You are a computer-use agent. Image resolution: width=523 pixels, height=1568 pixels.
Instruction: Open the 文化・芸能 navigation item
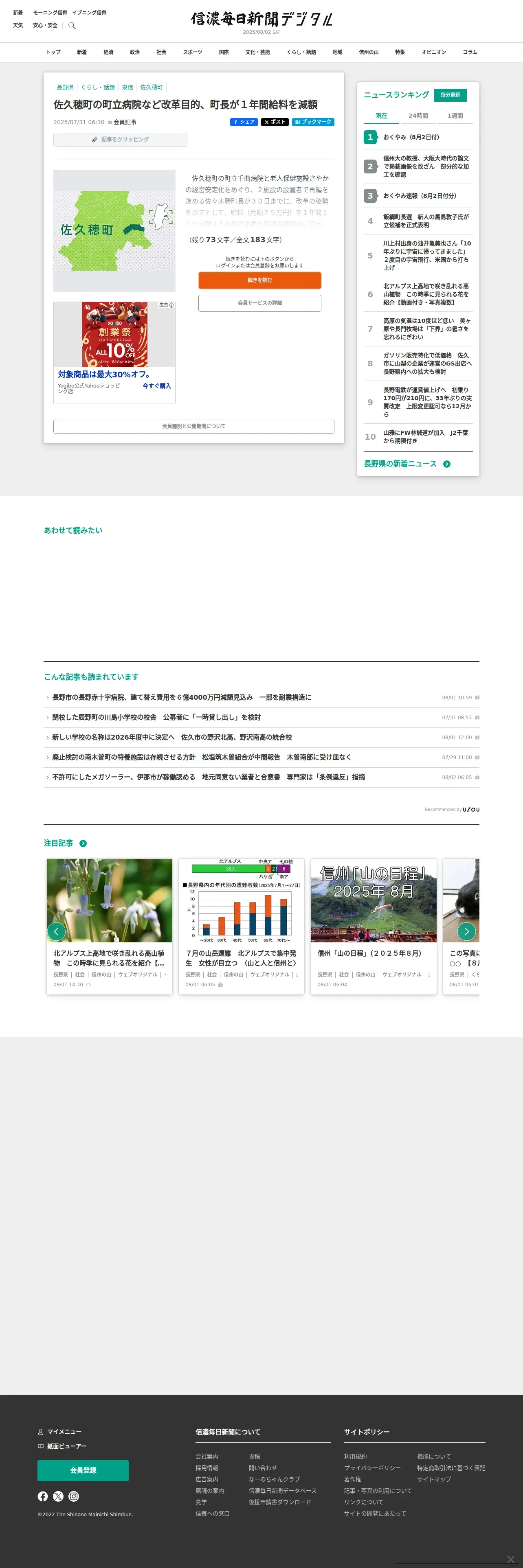click(257, 53)
